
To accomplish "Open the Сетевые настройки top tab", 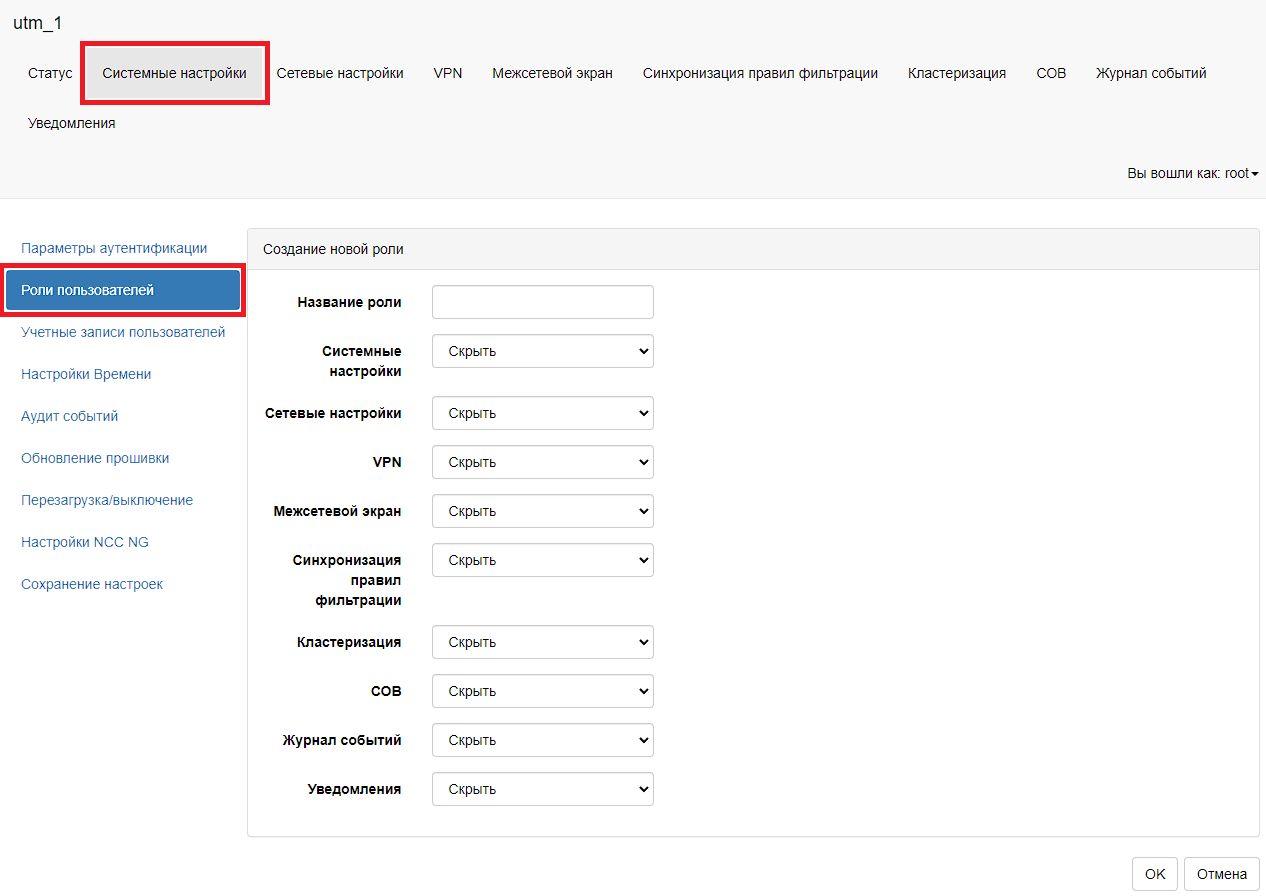I will (340, 73).
